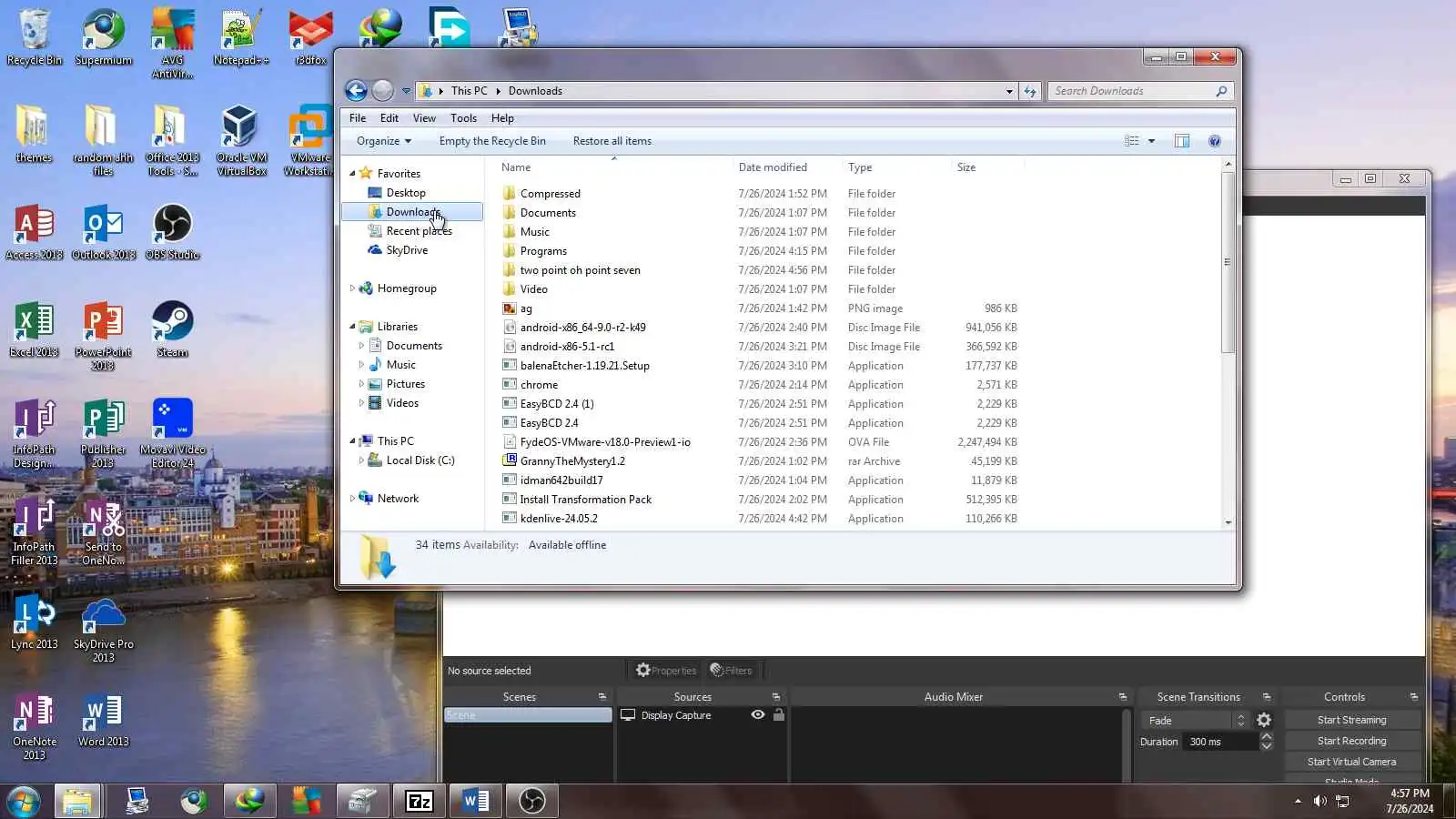
Task: Open Word from the taskbar
Action: tap(475, 801)
